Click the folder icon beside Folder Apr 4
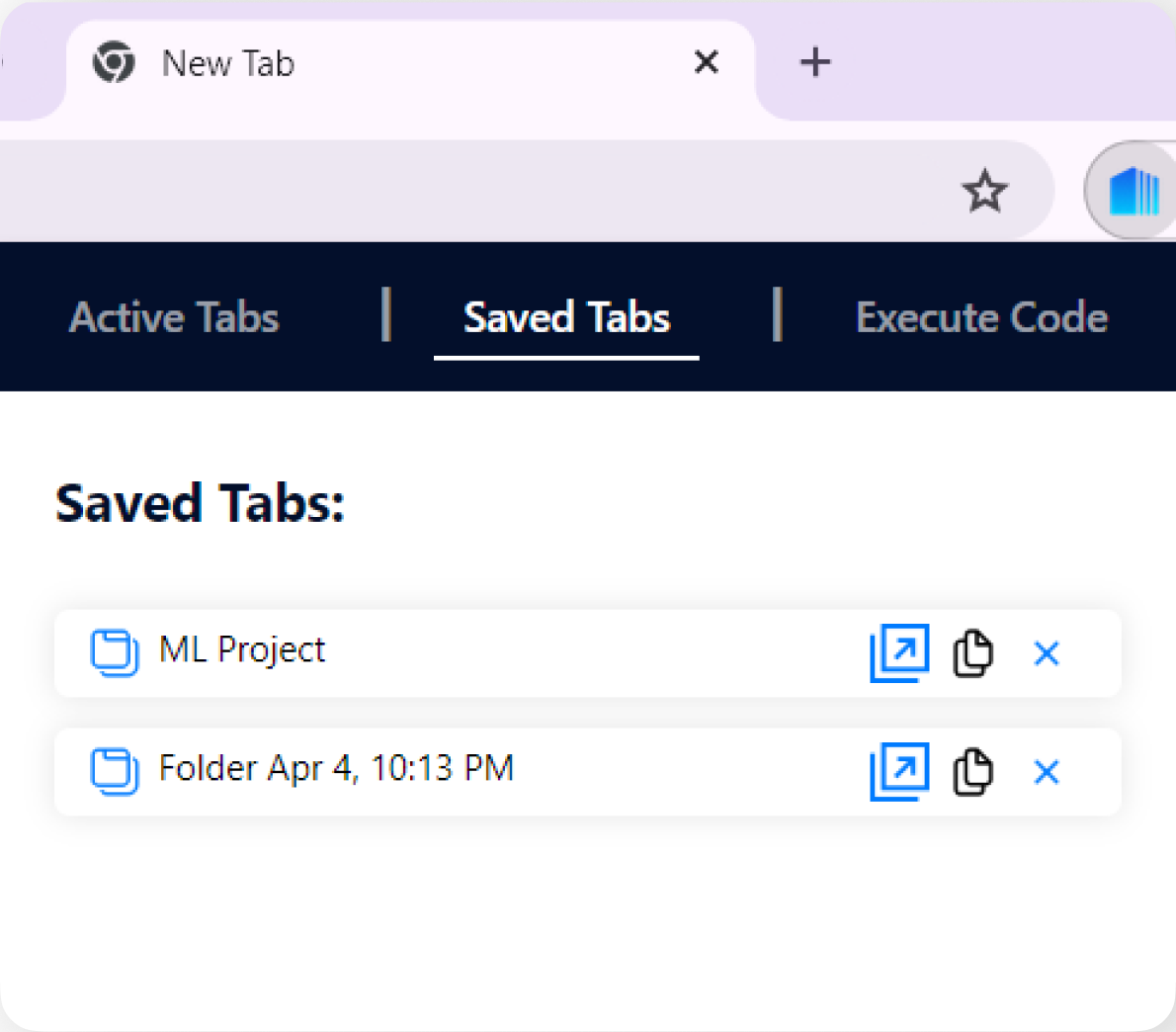Viewport: 1176px width, 1032px height. click(115, 771)
